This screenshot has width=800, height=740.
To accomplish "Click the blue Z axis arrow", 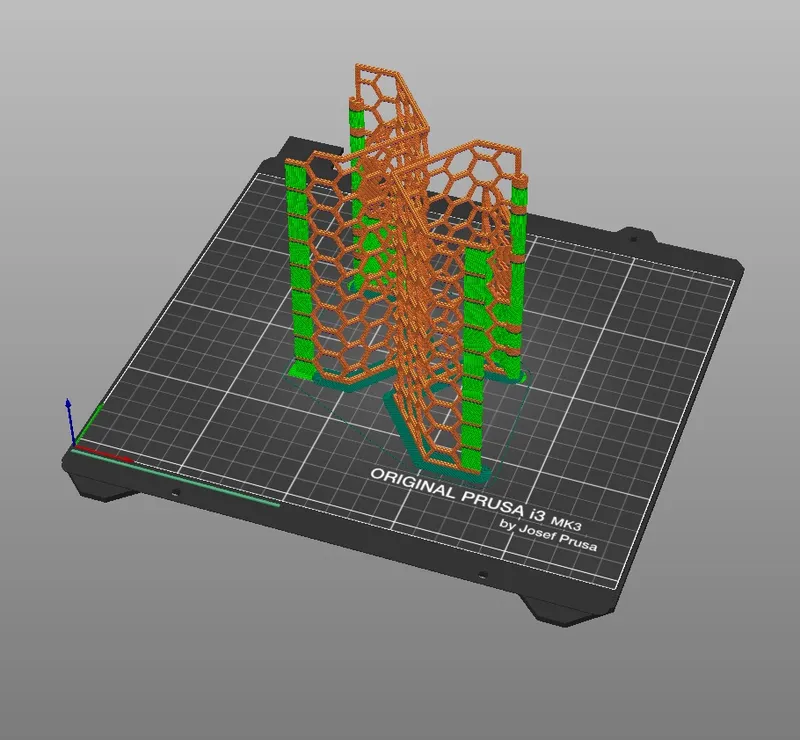I will (70, 421).
